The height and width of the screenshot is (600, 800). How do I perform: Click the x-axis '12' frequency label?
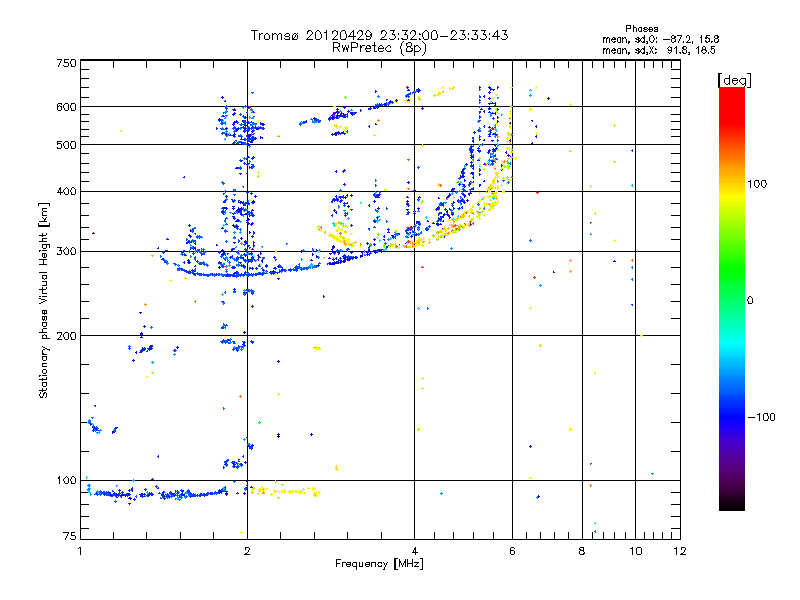[680, 551]
